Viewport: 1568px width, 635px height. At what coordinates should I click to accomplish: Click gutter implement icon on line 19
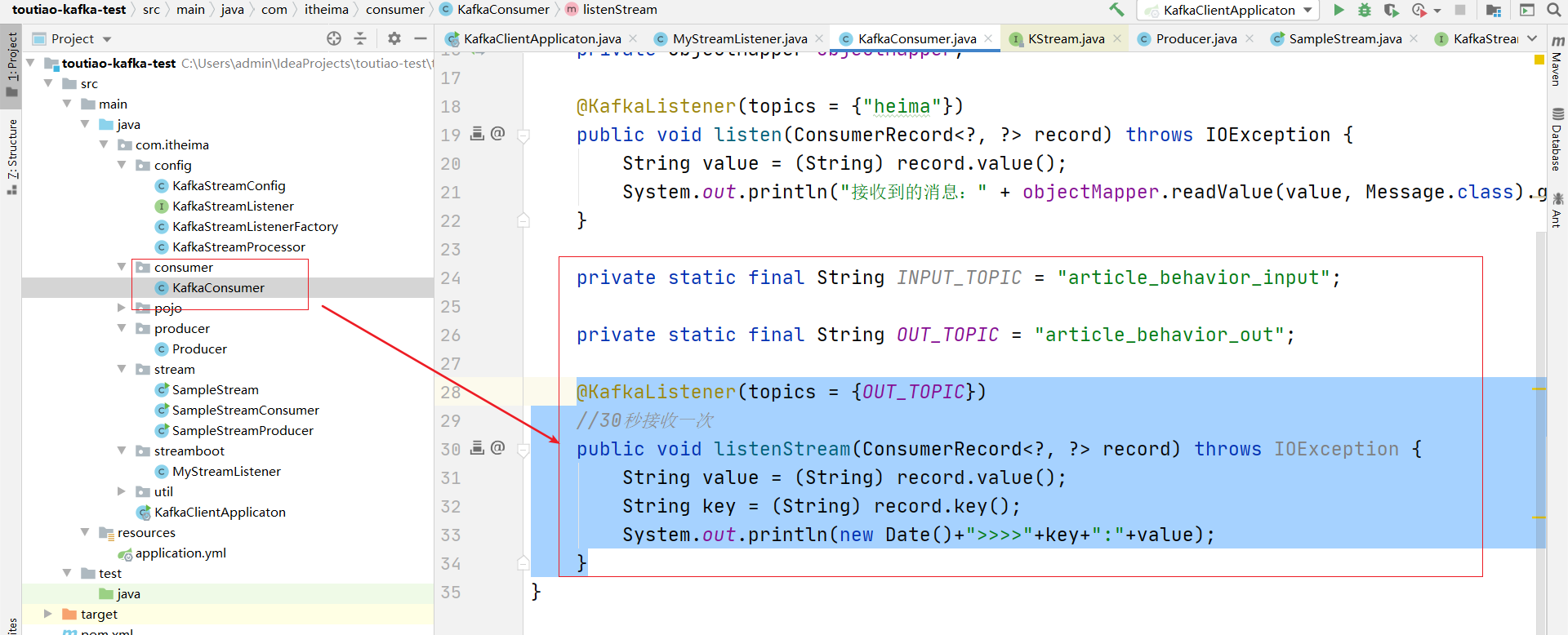(x=478, y=133)
